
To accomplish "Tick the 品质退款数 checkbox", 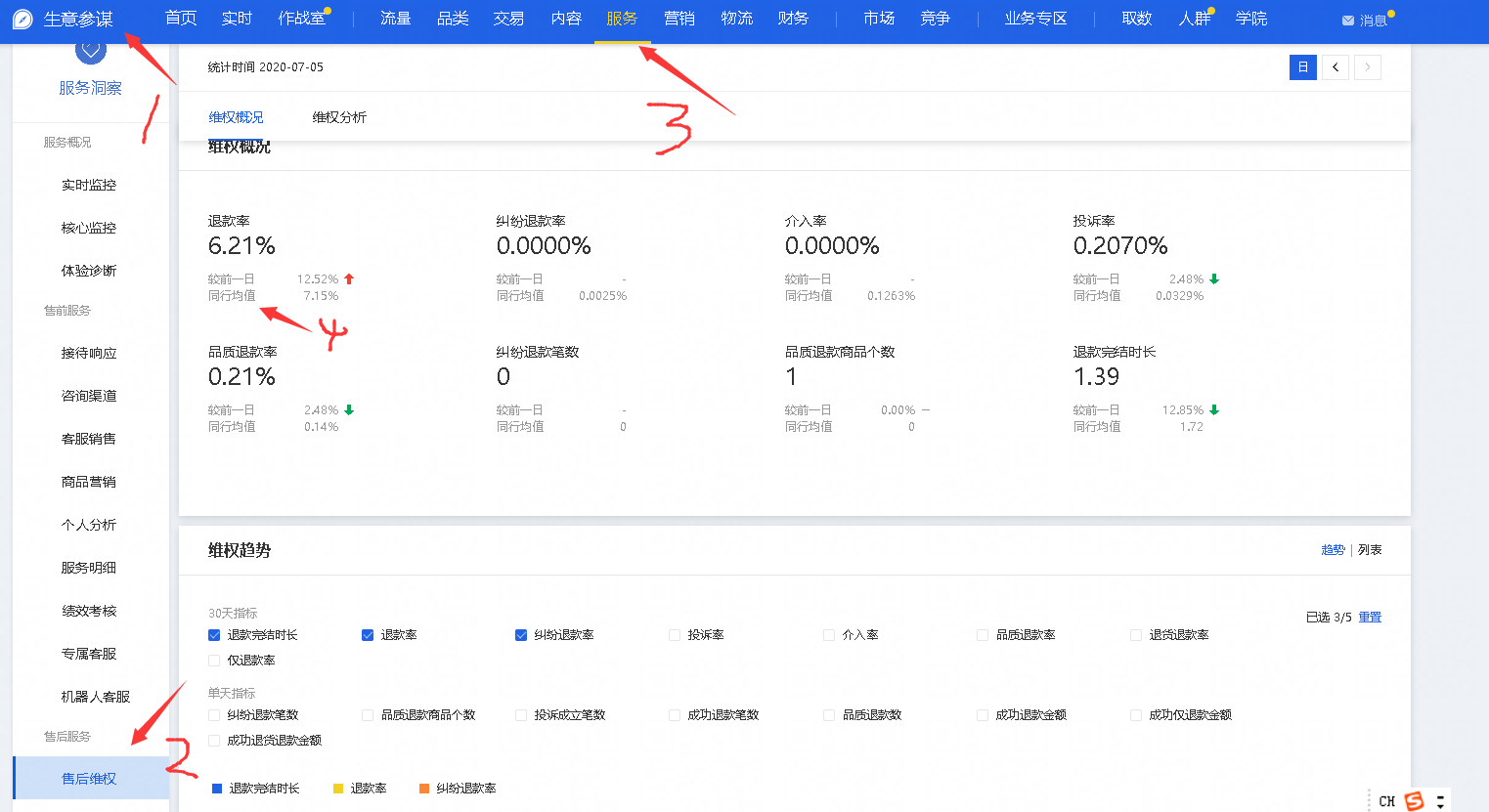I will 829,715.
